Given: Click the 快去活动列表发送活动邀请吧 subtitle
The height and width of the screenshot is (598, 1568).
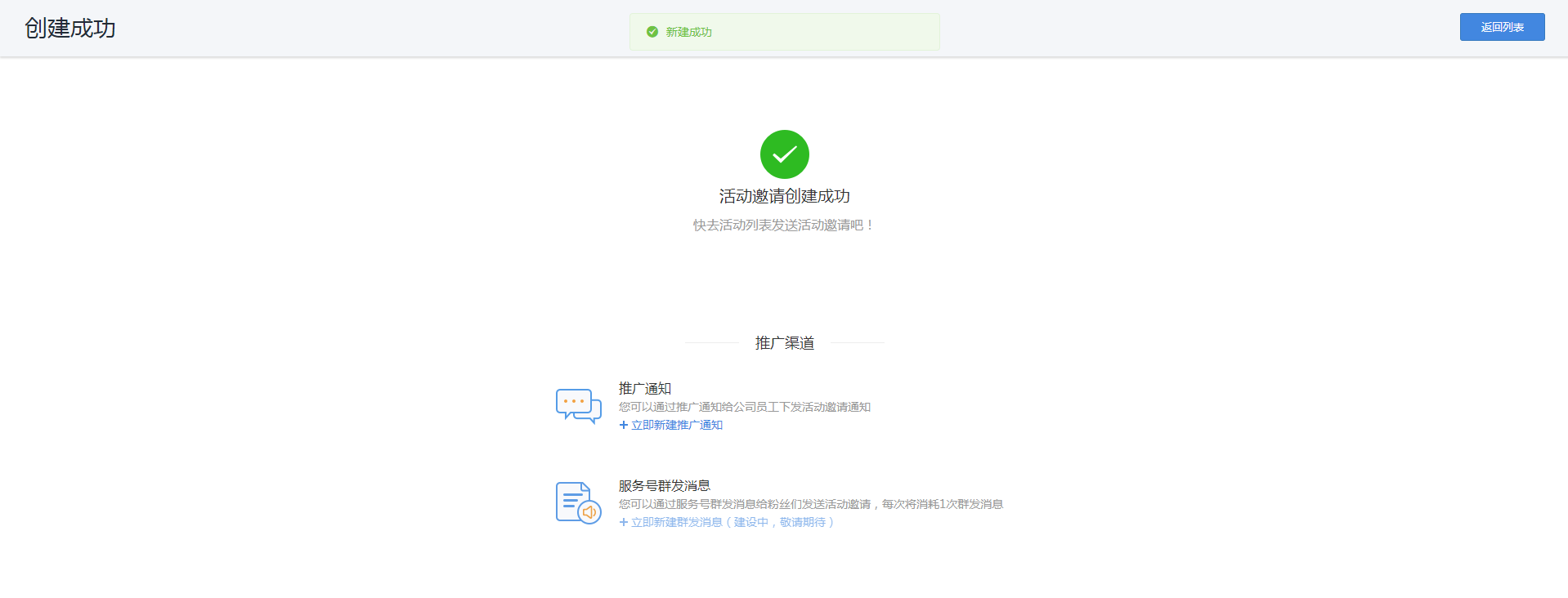Looking at the screenshot, I should pos(784,225).
